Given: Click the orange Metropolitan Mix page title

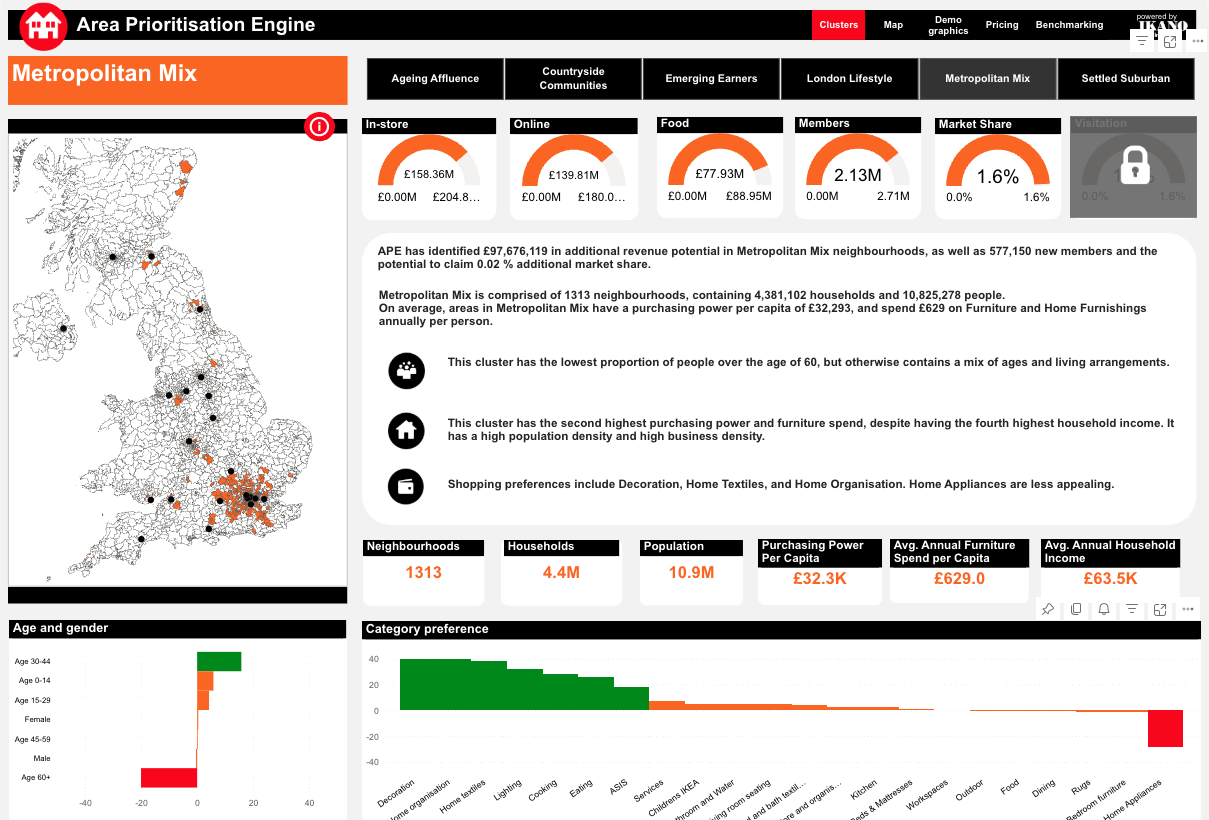Looking at the screenshot, I should pos(104,73).
